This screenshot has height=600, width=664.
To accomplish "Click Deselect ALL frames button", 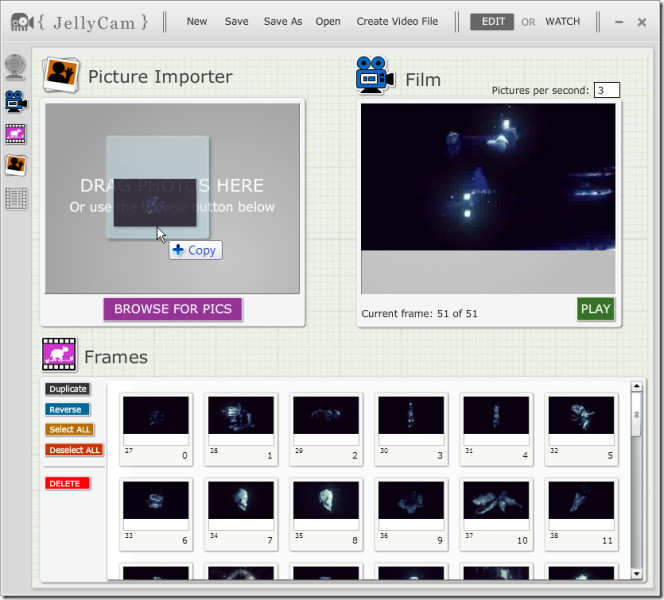I will coord(75,450).
